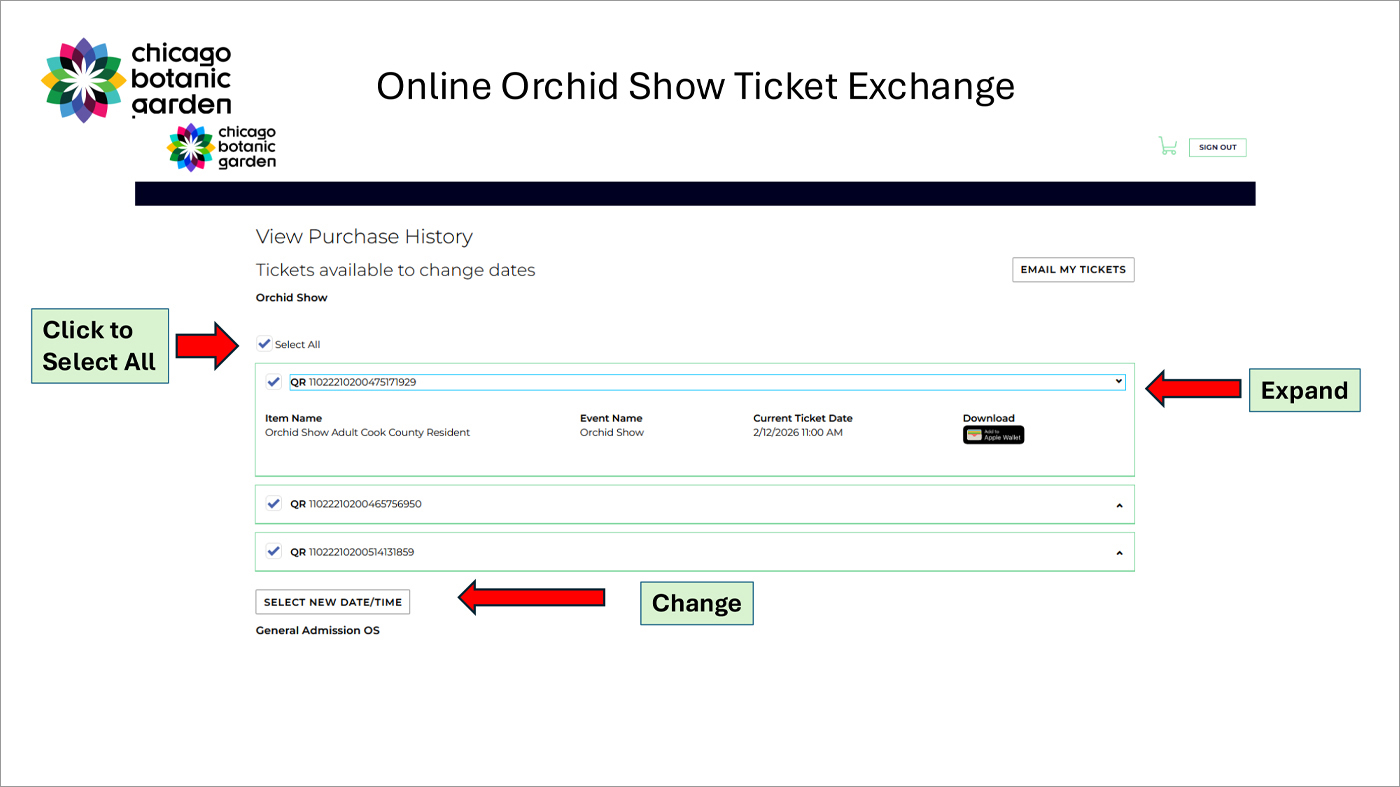The width and height of the screenshot is (1400, 787).
Task: Select the Orchid Show section heading
Action: click(x=291, y=297)
